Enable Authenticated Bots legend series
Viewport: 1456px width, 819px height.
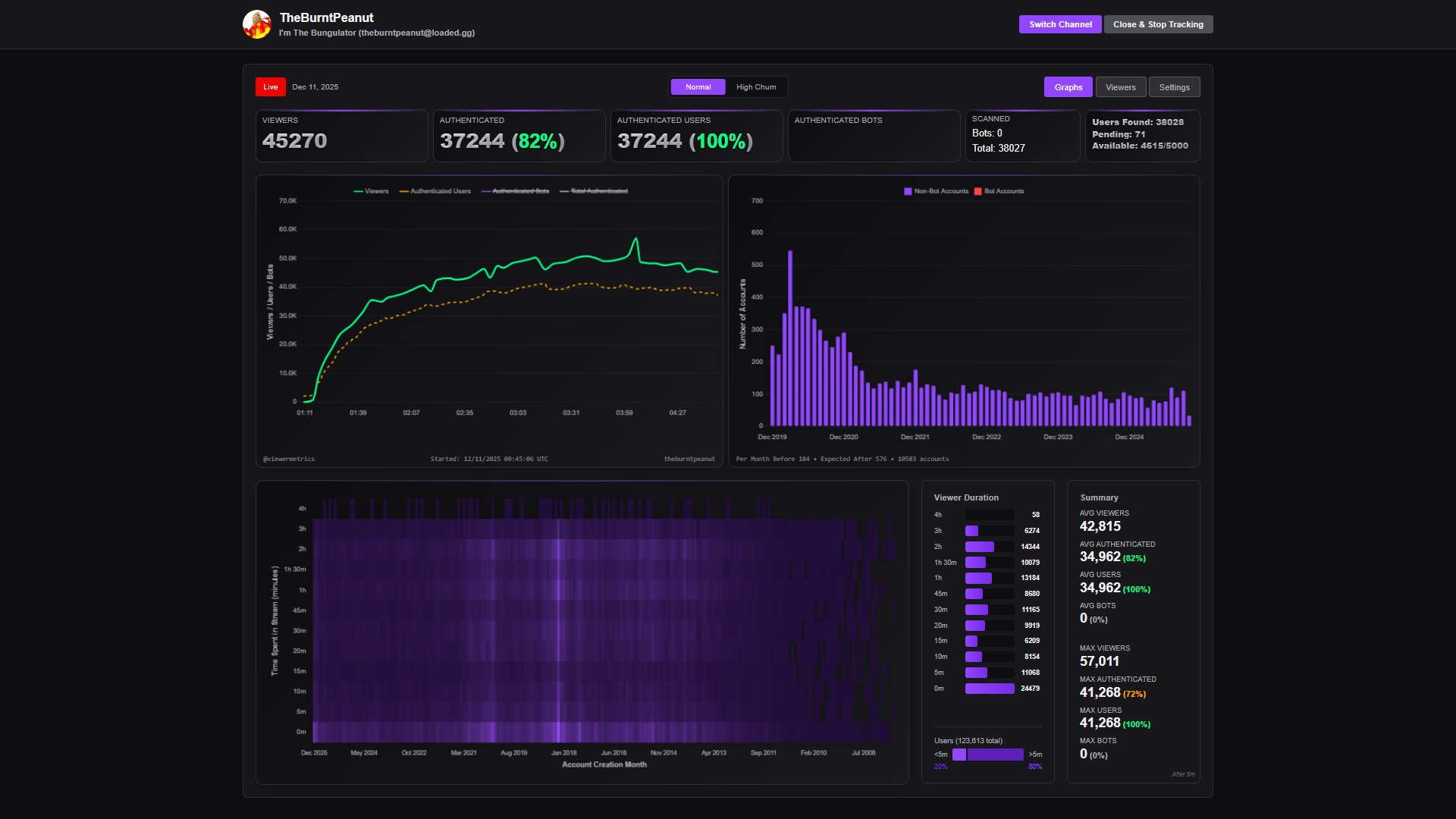coord(516,191)
